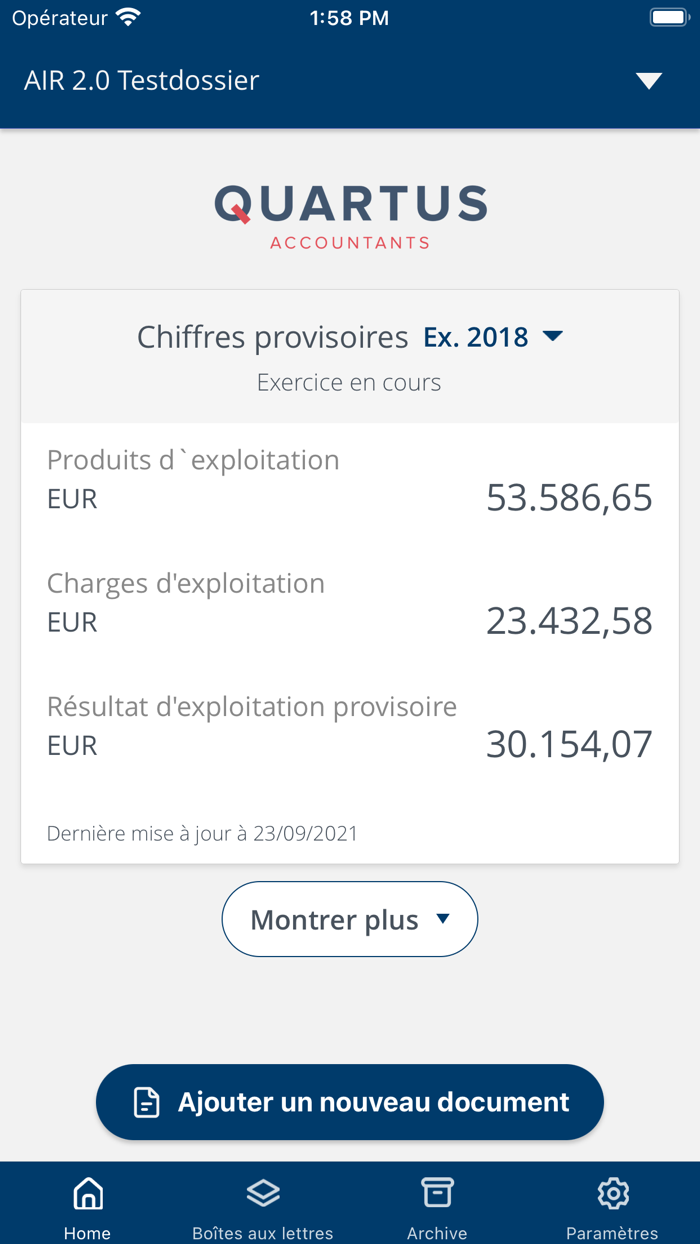This screenshot has width=700, height=1244.
Task: Tap the Dernière mise à jour date text
Action: point(203,833)
